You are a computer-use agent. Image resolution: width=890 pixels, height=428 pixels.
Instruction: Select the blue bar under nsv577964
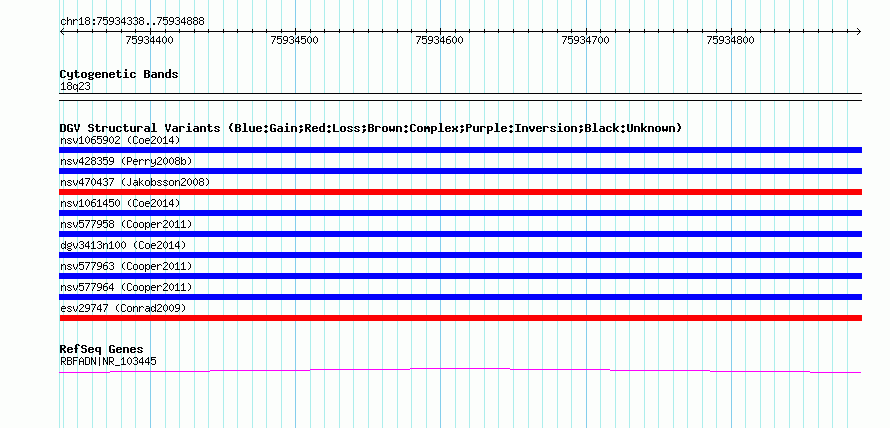click(460, 297)
